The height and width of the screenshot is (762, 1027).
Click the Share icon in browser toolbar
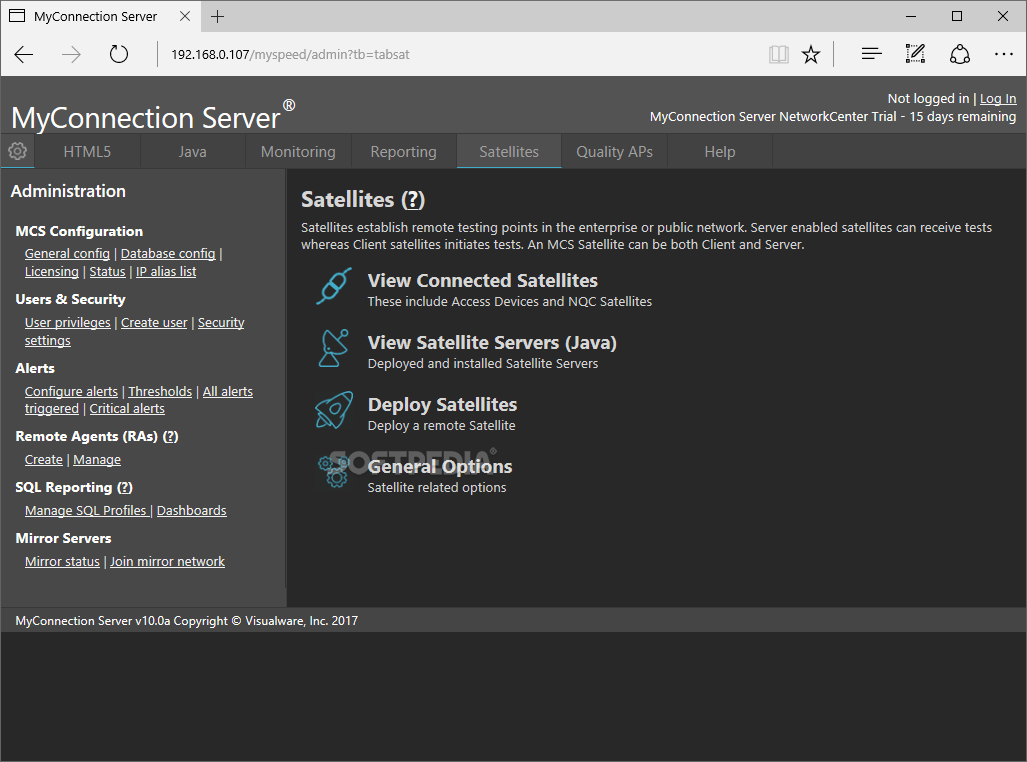pyautogui.click(x=960, y=54)
